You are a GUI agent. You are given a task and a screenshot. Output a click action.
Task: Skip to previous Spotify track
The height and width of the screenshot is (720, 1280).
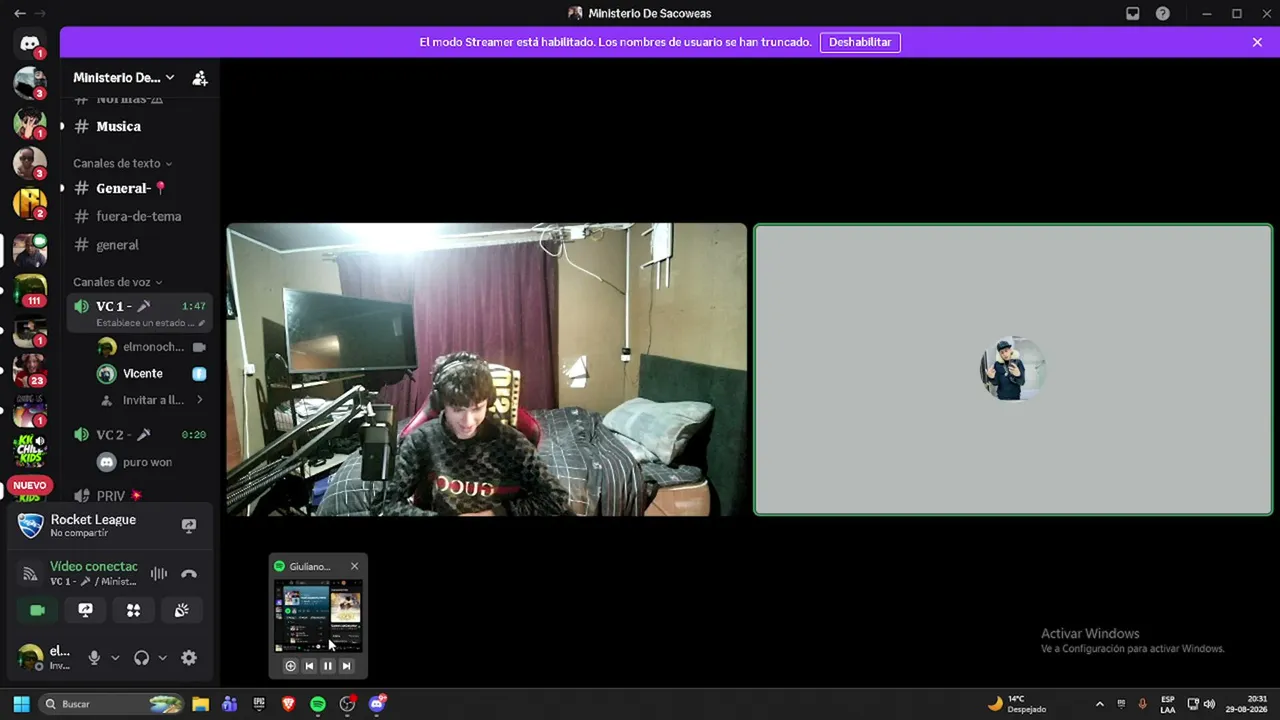pos(309,666)
